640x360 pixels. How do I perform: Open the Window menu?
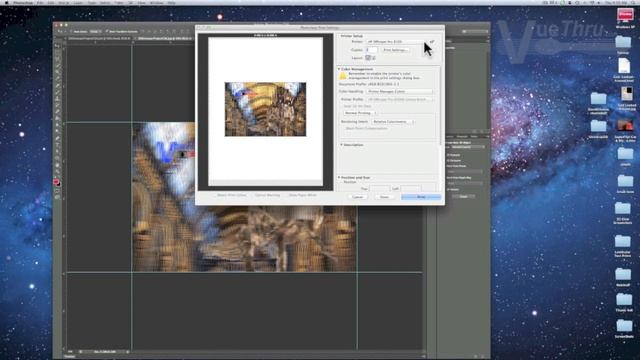pos(156,2)
